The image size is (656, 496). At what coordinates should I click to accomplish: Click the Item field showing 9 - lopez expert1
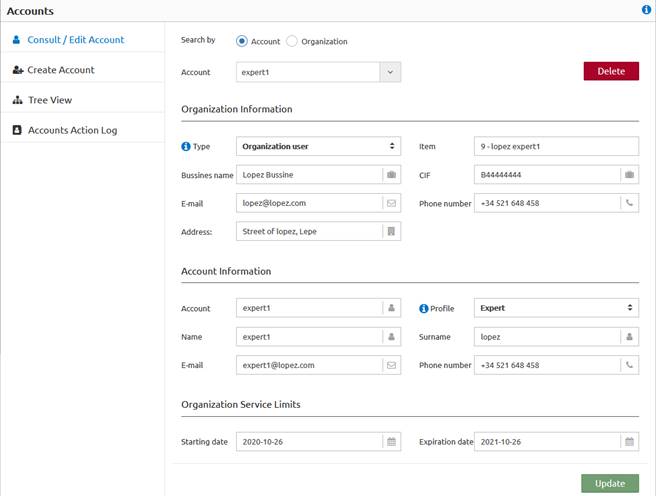tap(556, 146)
